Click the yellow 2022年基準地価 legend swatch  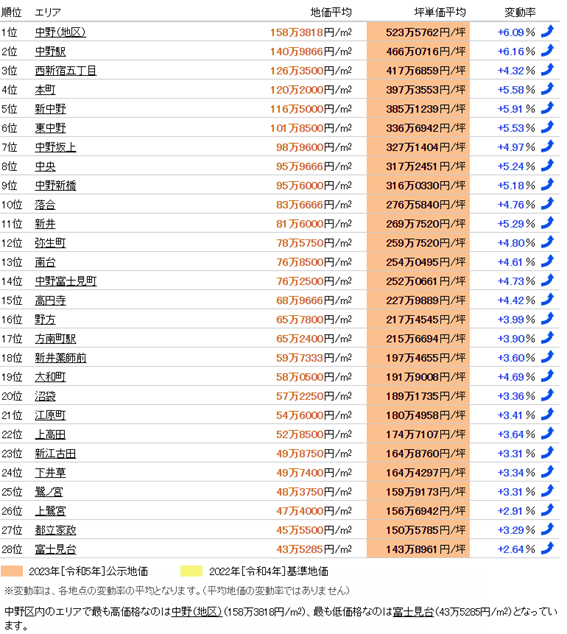[191, 571]
